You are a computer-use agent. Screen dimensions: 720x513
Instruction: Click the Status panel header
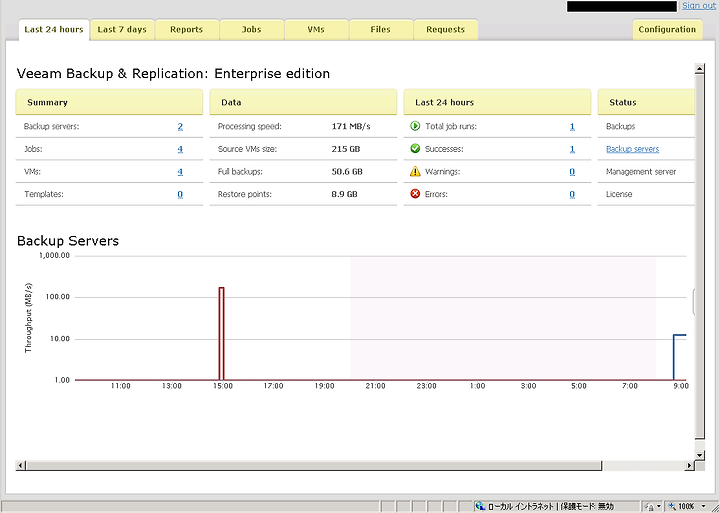point(647,102)
